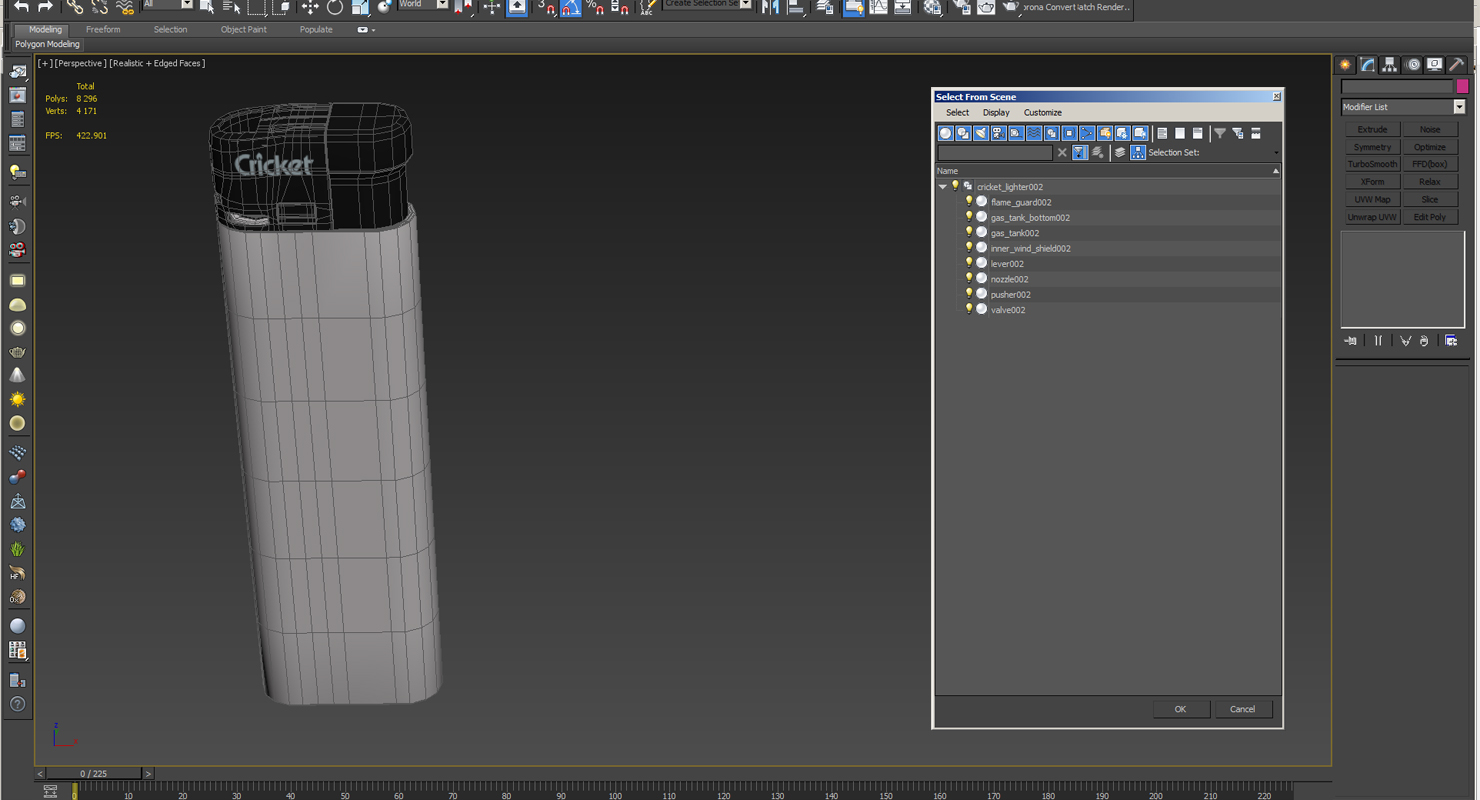This screenshot has width=1480, height=800.
Task: Clear the search field with X icon
Action: (1062, 153)
